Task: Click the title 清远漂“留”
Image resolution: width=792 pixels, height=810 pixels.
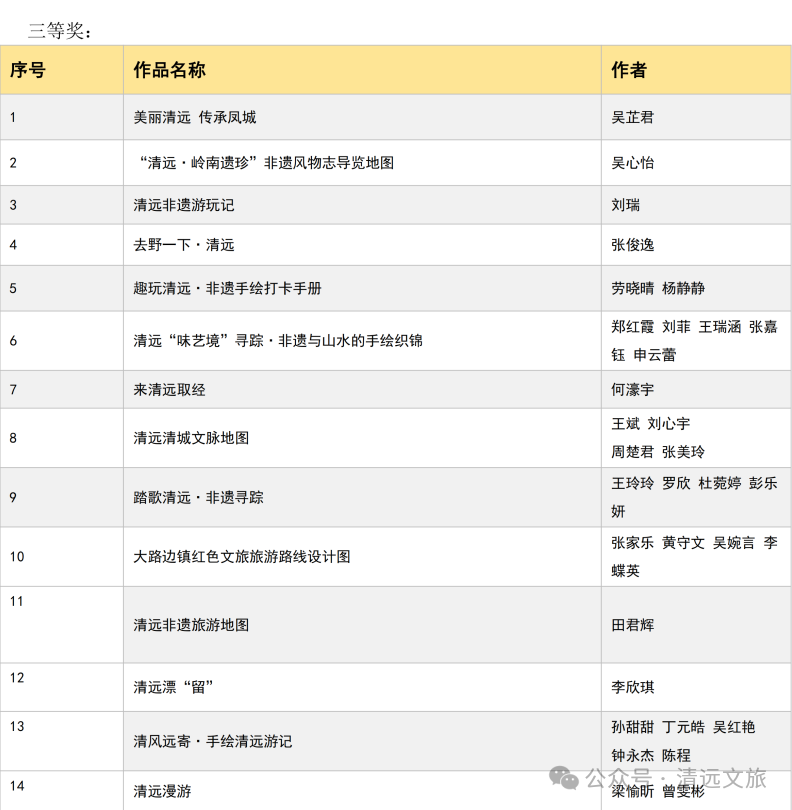Action: (x=173, y=687)
